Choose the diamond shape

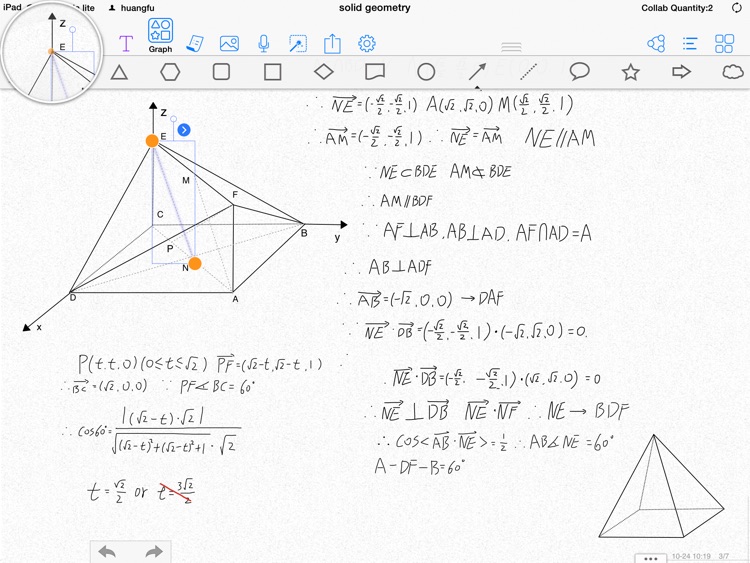[324, 72]
